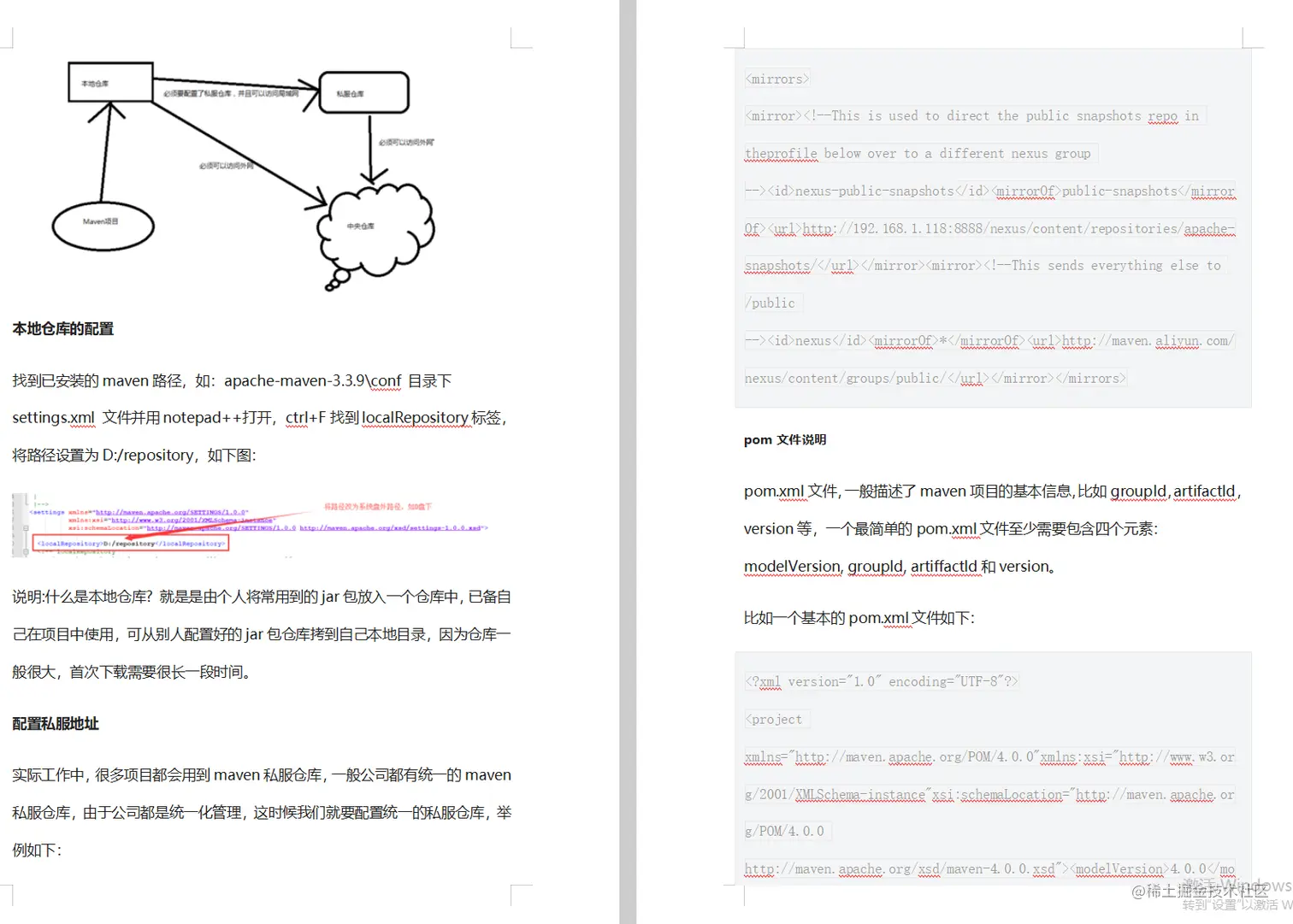The height and width of the screenshot is (924, 1293).
Task: Click the red-boxed localRepository line in screenshot
Action: tap(130, 543)
